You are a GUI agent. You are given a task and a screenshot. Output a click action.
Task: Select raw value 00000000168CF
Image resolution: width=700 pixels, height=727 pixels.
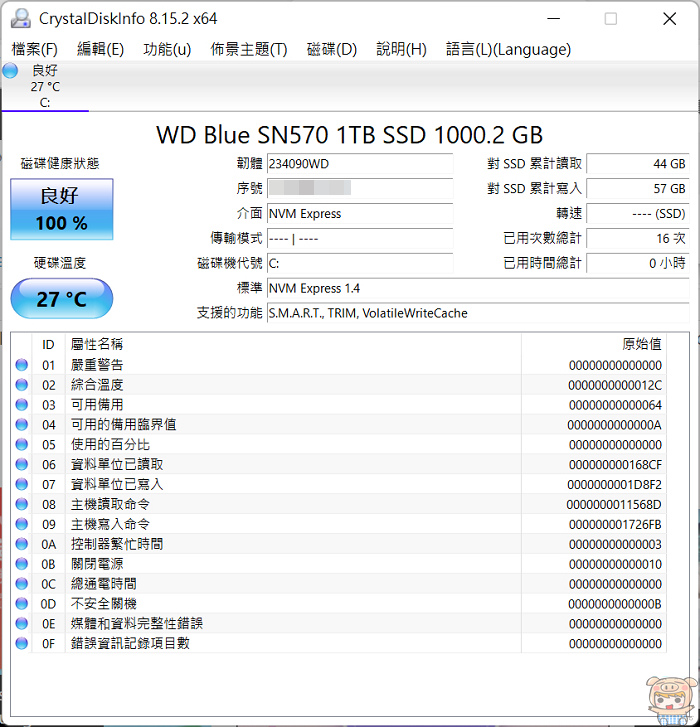[615, 465]
